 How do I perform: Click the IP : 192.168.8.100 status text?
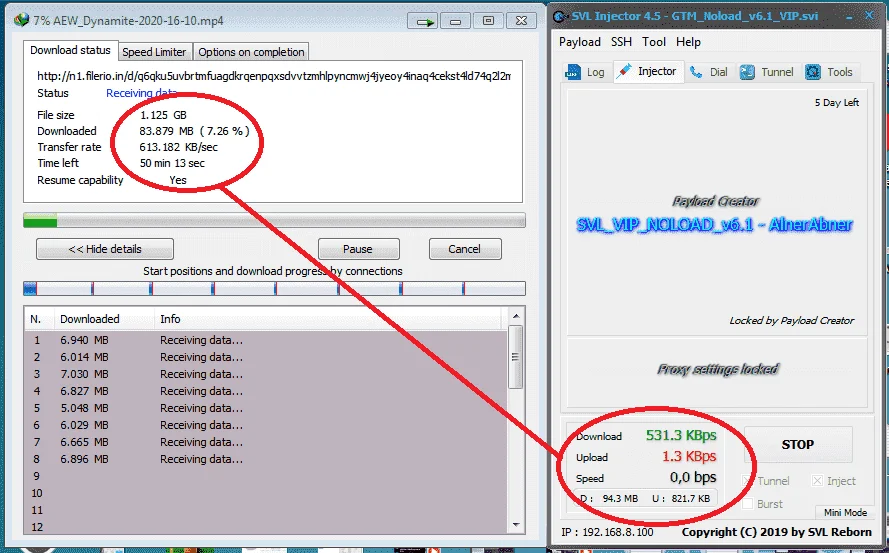point(607,533)
